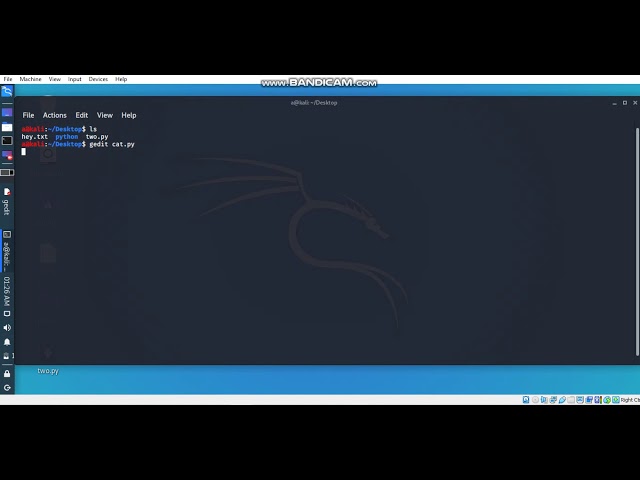Click the terminal cursor block
Screen dimensions: 640x480
(x=23, y=152)
